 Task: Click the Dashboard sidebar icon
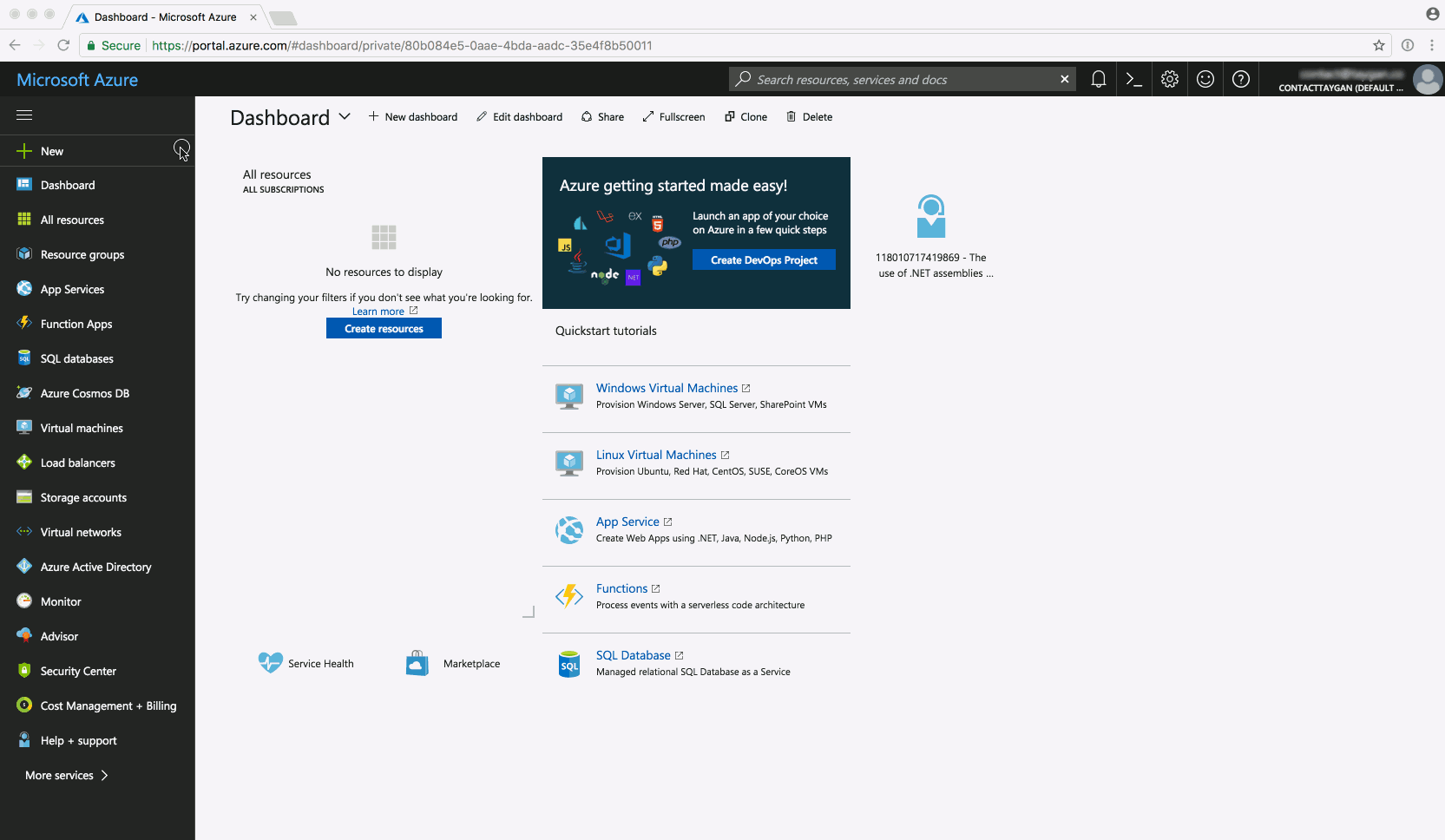tap(24, 185)
